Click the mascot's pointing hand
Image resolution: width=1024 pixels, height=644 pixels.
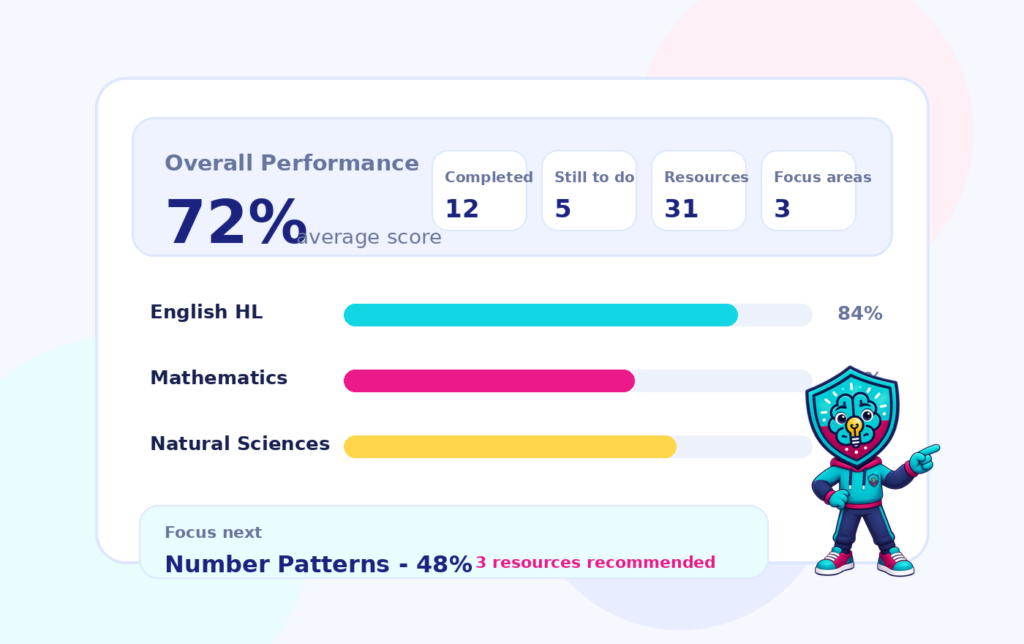(925, 457)
